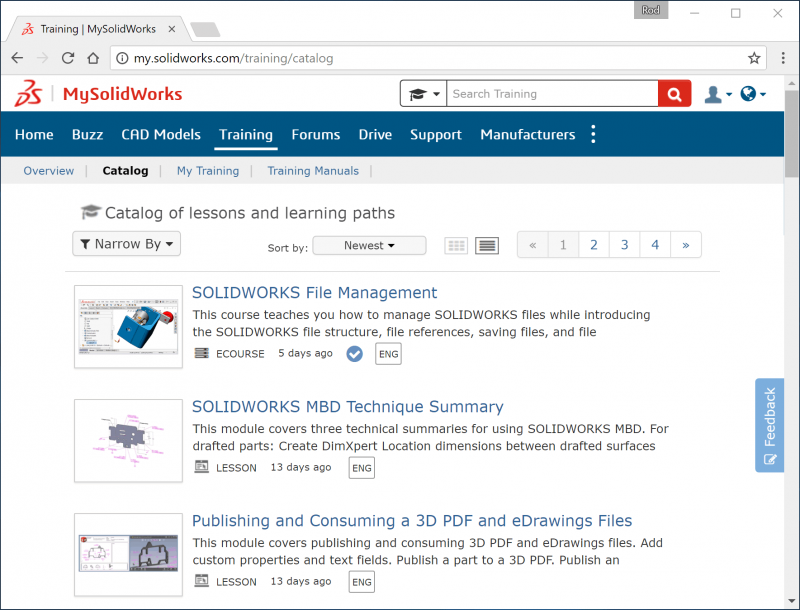Click the Search Training input field
The image size is (800, 610).
(x=550, y=93)
